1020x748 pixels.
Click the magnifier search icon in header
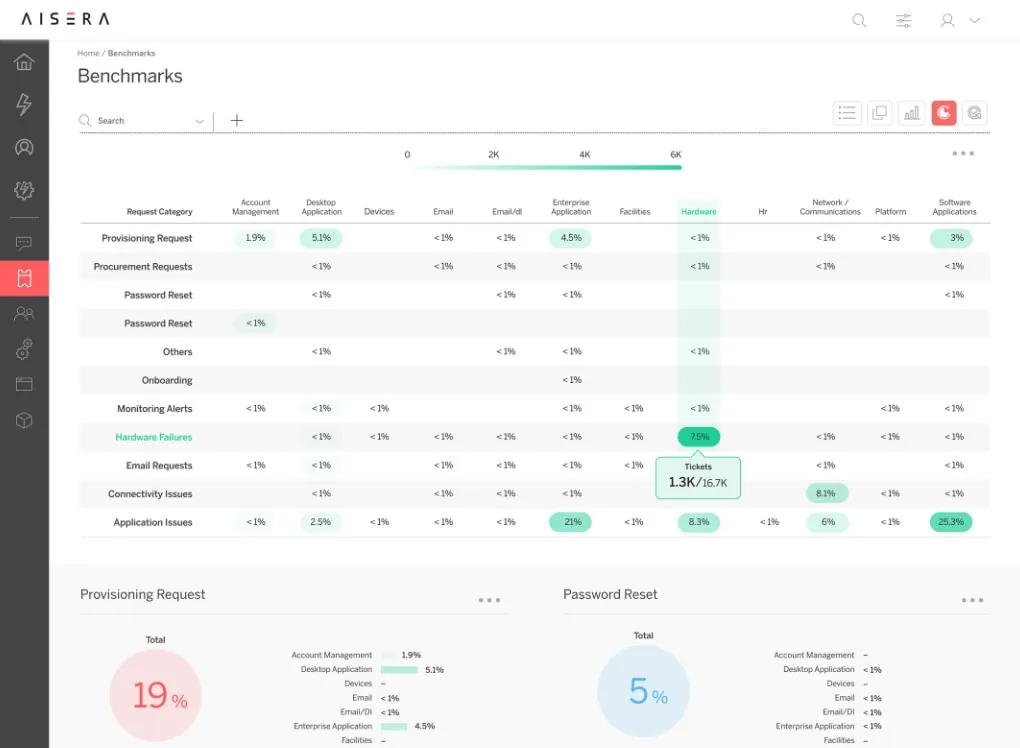859,20
